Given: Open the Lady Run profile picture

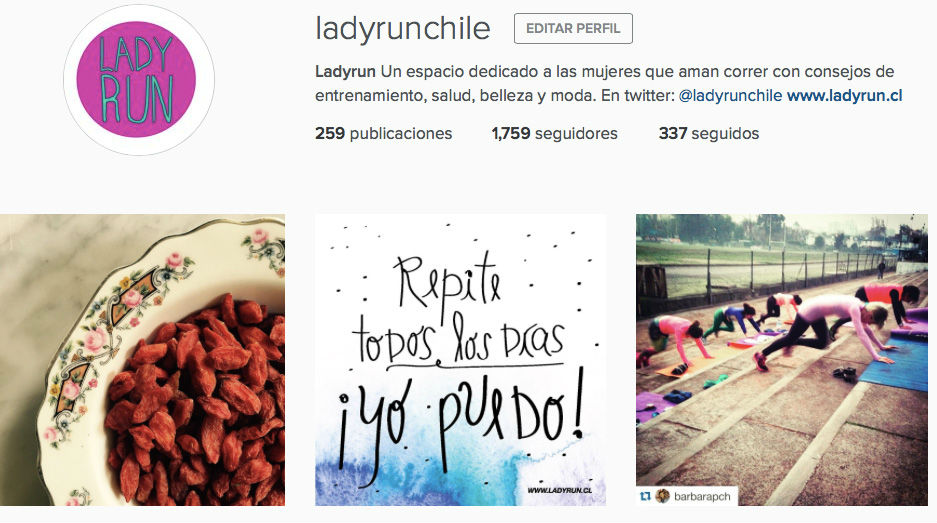Looking at the screenshot, I should tap(139, 79).
